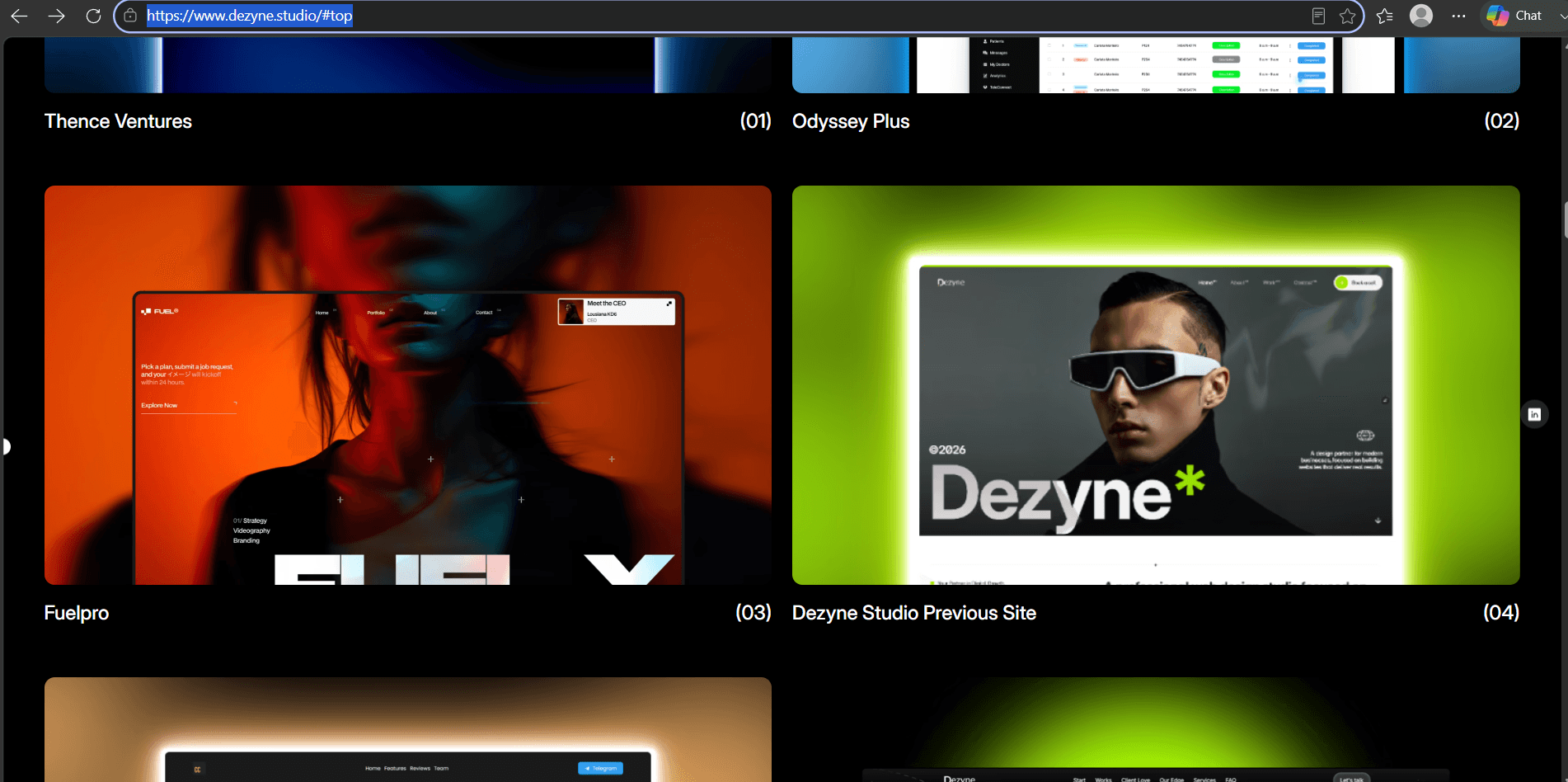Open the Fuelpro project thumbnail
The width and height of the screenshot is (1568, 782).
(408, 385)
